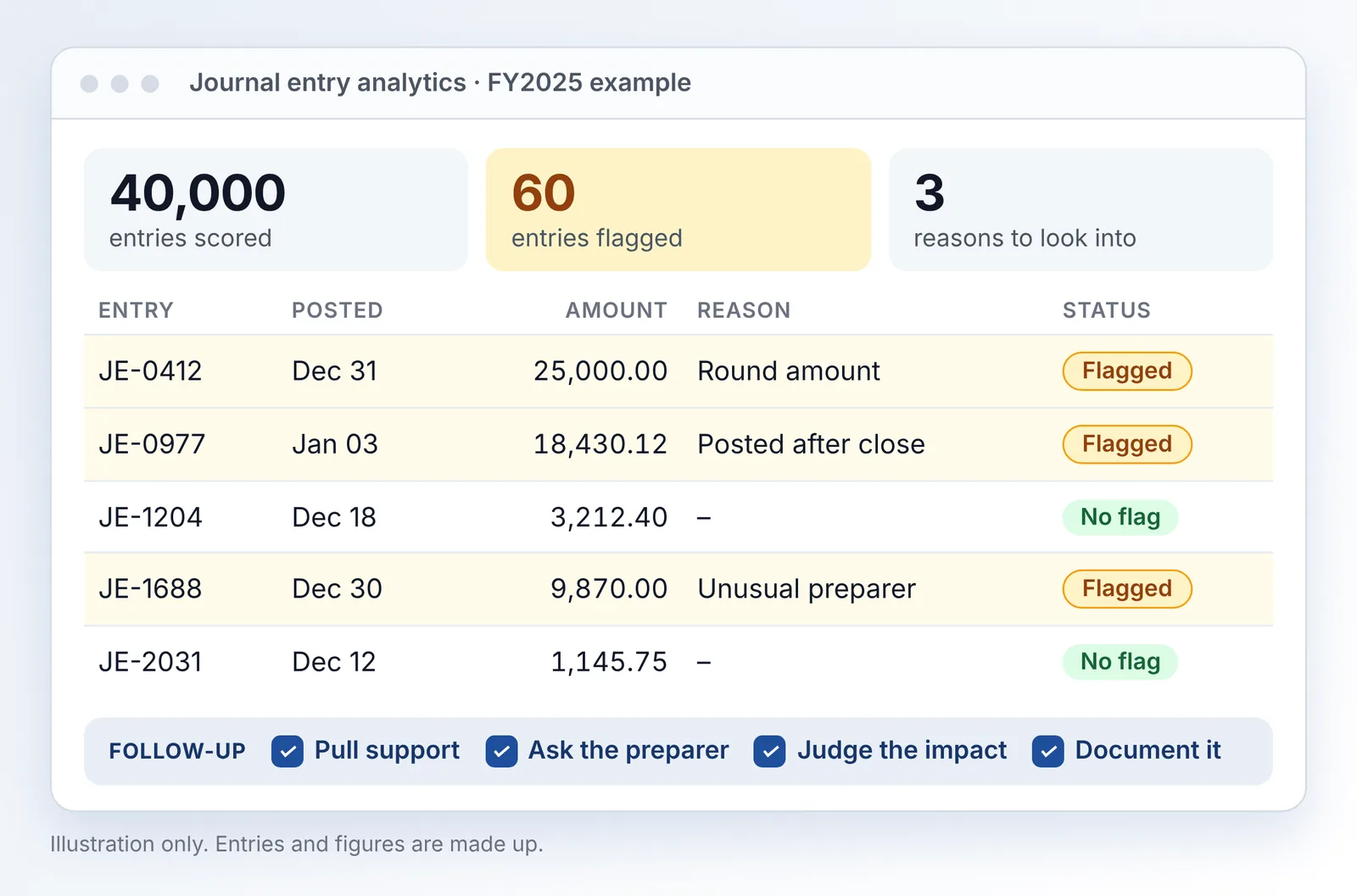Click the FOLLOW-UP label
Image resolution: width=1357 pixels, height=896 pixels.
click(x=177, y=751)
